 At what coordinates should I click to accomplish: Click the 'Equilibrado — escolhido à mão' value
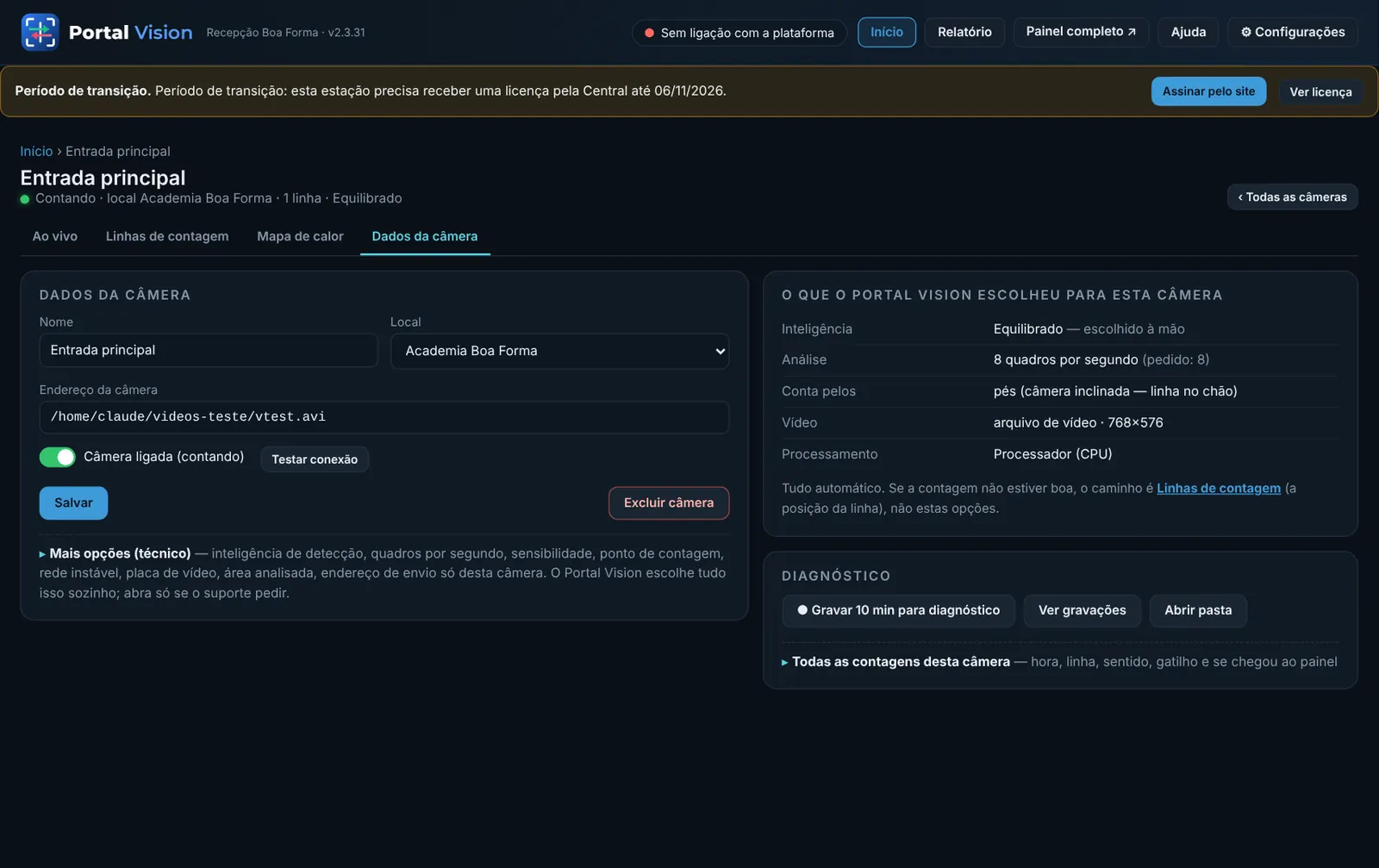tap(1089, 329)
